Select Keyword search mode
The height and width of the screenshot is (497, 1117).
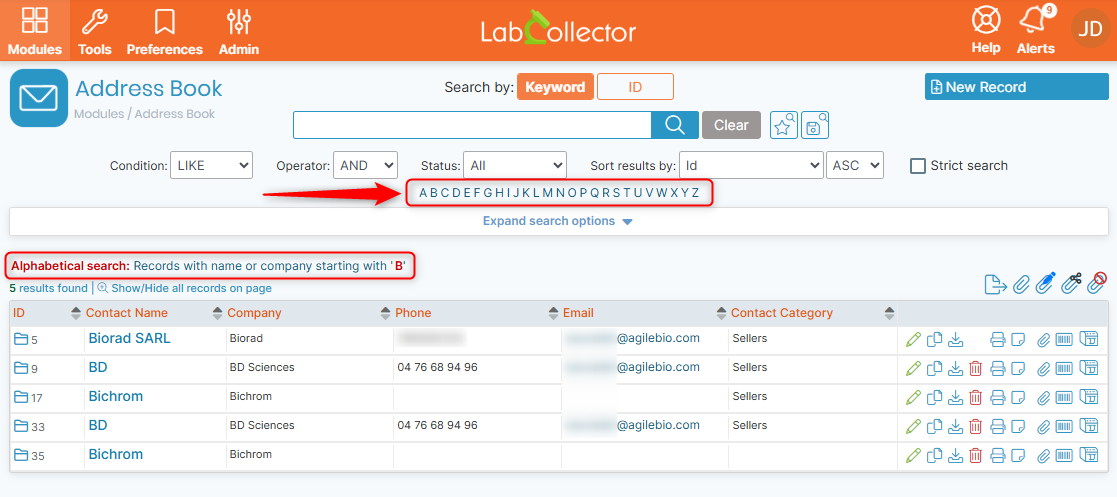point(555,87)
